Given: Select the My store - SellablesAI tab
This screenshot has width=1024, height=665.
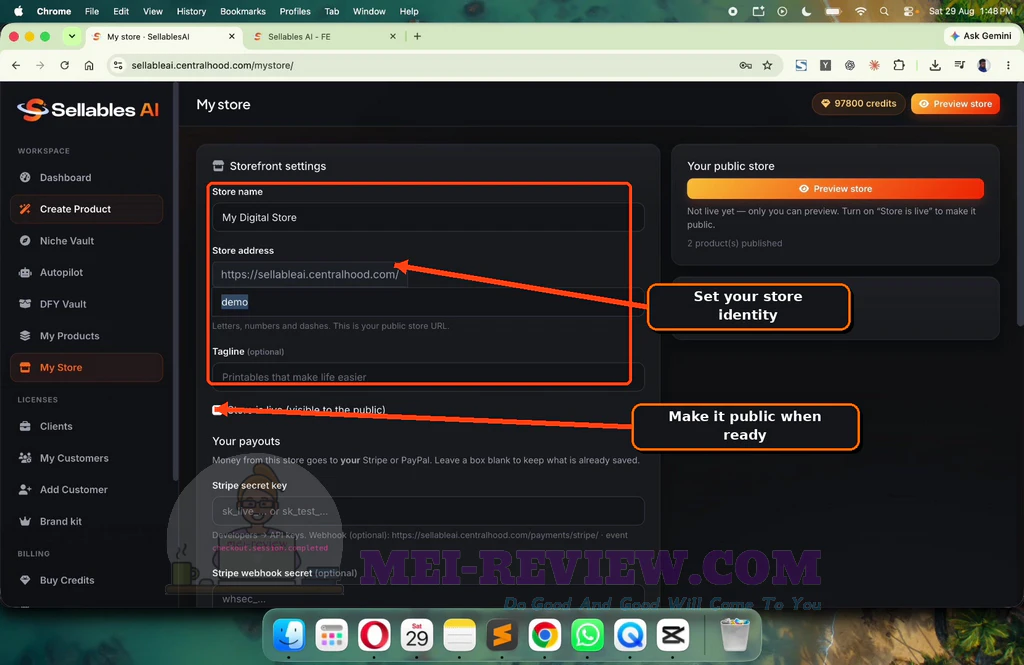Looking at the screenshot, I should tap(163, 37).
